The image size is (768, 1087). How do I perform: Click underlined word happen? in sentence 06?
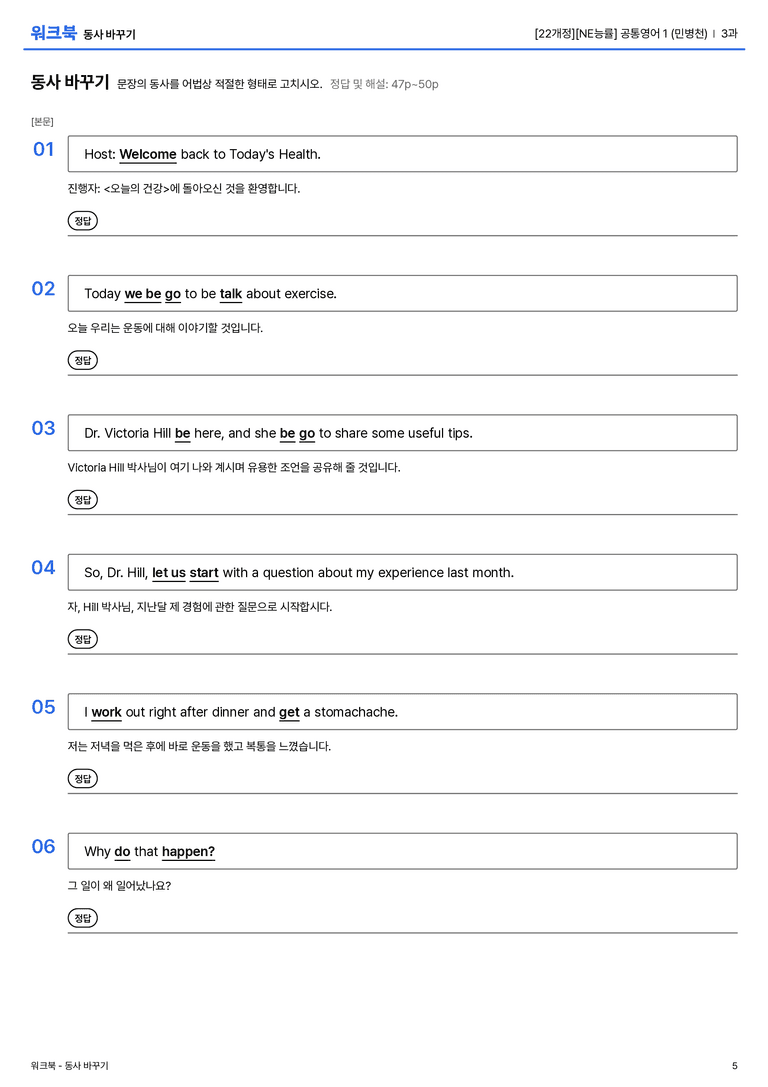(x=189, y=851)
